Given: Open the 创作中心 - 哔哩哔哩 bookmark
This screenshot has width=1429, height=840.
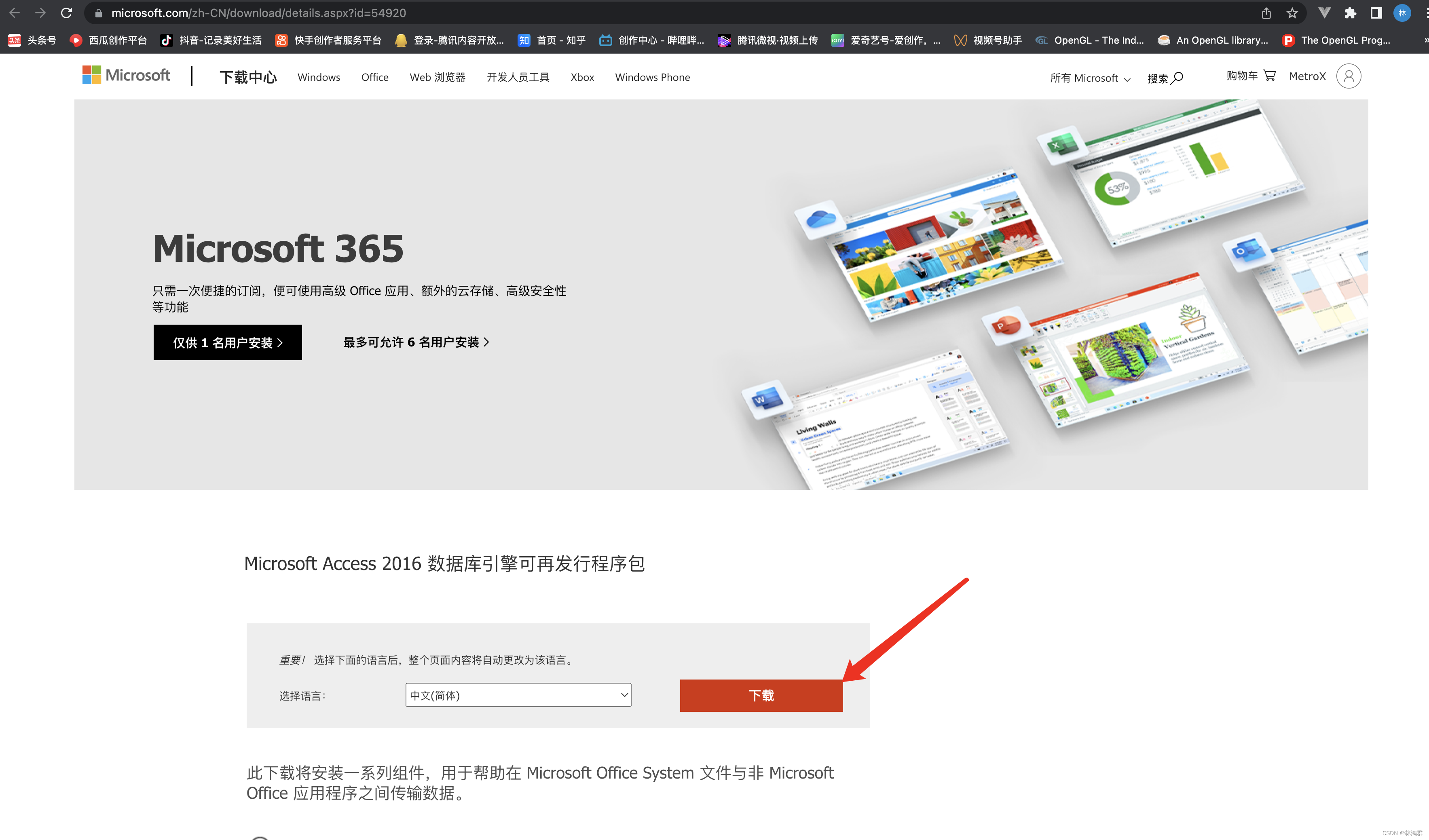Looking at the screenshot, I should tap(651, 40).
